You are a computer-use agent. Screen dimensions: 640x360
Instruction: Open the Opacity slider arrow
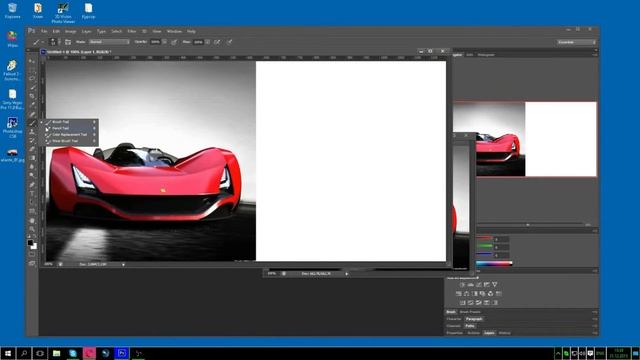tap(164, 42)
